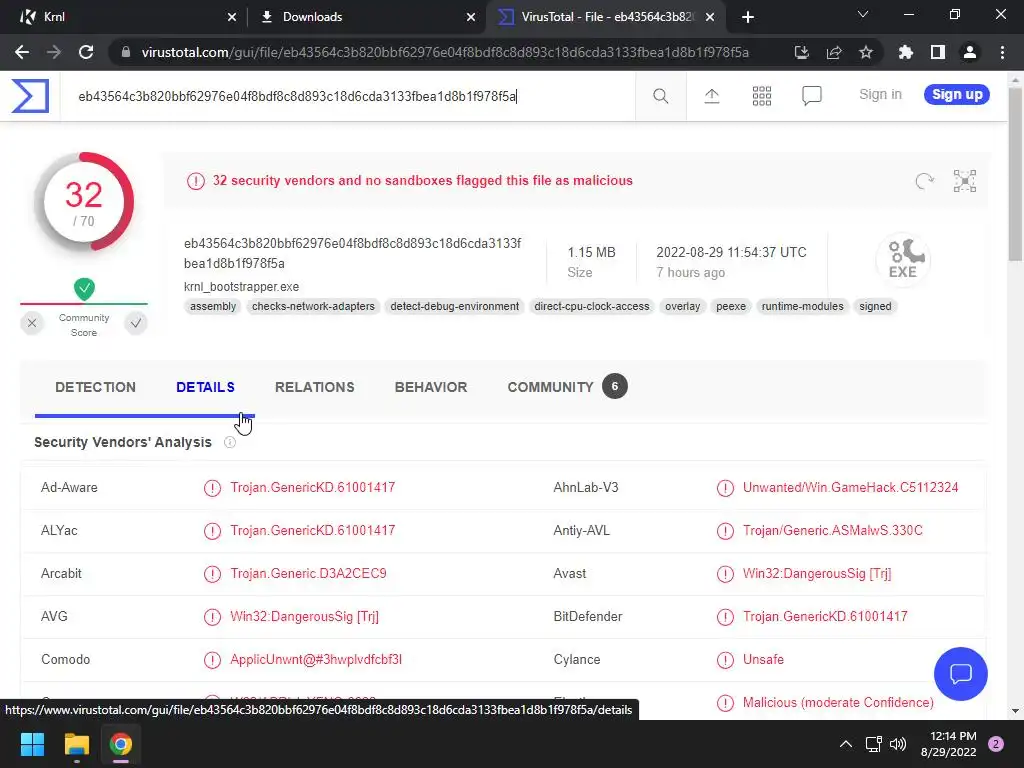Click the reanalyze refresh icon
This screenshot has width=1024, height=768.
924,181
